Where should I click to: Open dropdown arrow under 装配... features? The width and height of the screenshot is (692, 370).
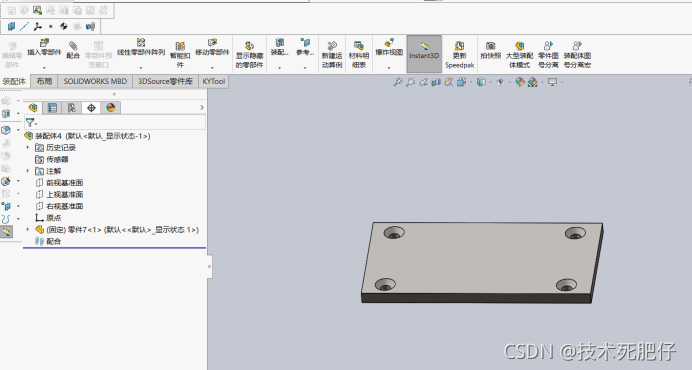point(279,68)
